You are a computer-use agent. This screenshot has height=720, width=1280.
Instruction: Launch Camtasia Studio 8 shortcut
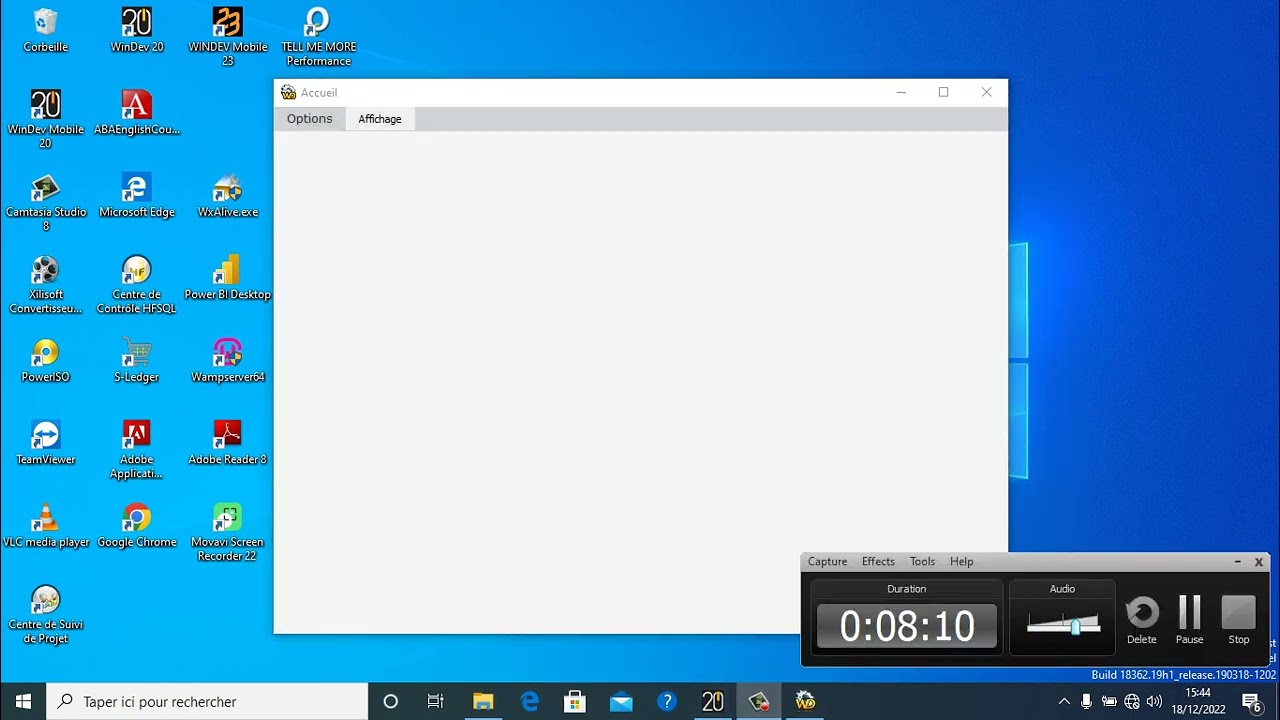pos(45,202)
